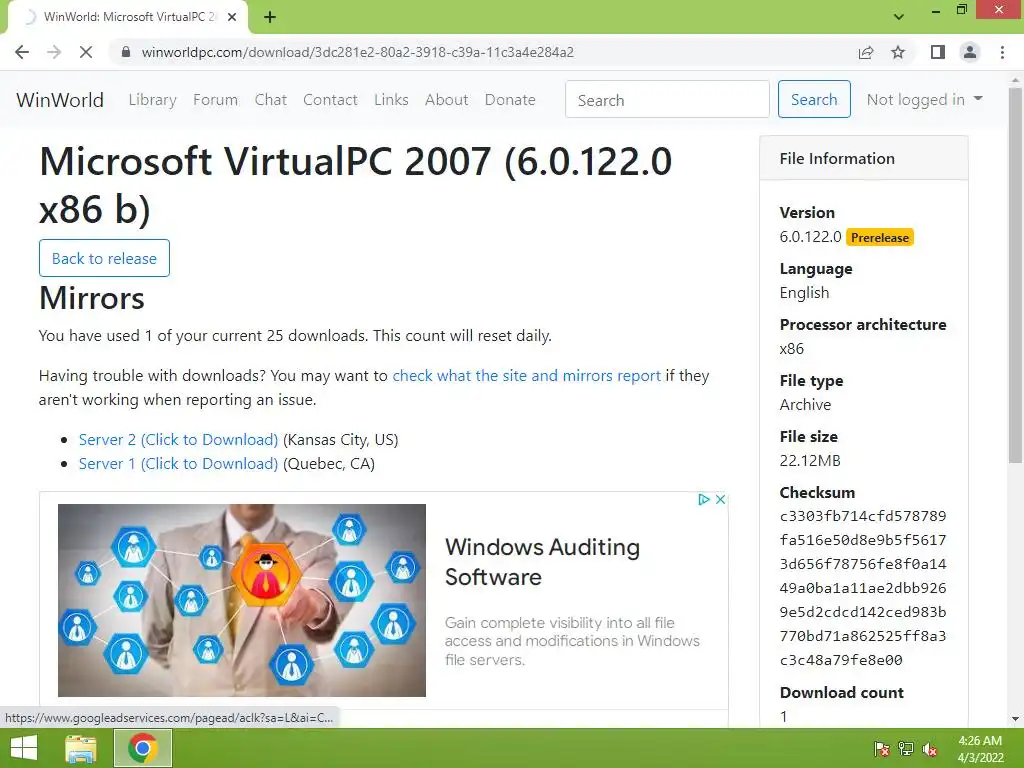Click the page vertical scrollbar thumb
Image resolution: width=1024 pixels, height=768 pixels.
[1016, 274]
